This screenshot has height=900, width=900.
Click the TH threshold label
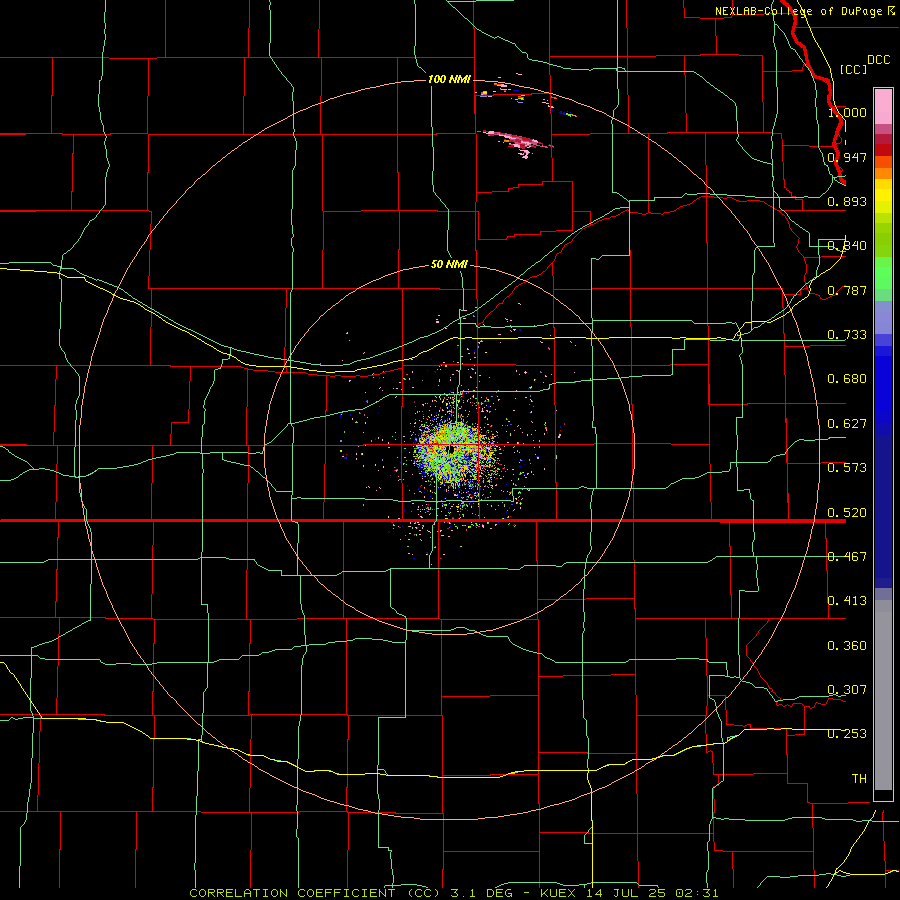(x=859, y=779)
